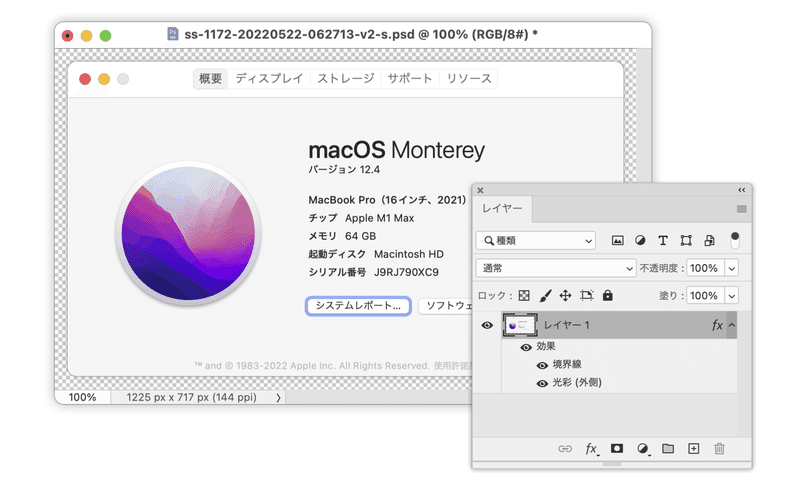Image resolution: width=800 pixels, height=484 pixels.
Task: Open Layers panel hamburger menu
Action: click(741, 209)
